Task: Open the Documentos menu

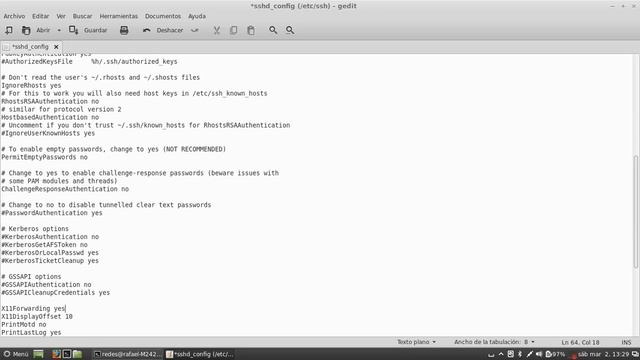Action: (x=163, y=16)
